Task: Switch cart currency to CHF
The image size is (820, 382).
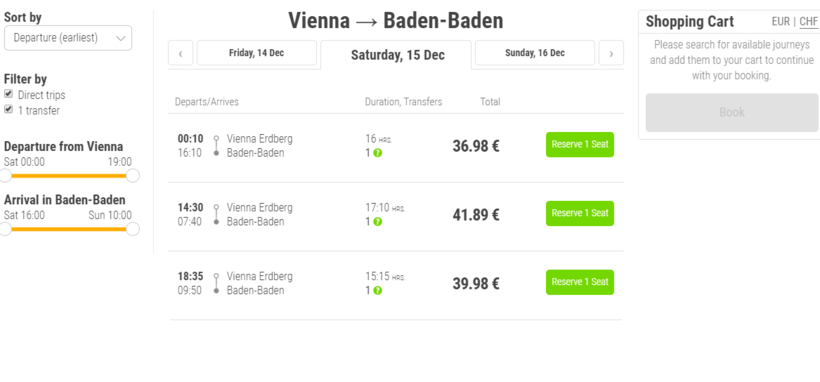Action: coord(808,22)
